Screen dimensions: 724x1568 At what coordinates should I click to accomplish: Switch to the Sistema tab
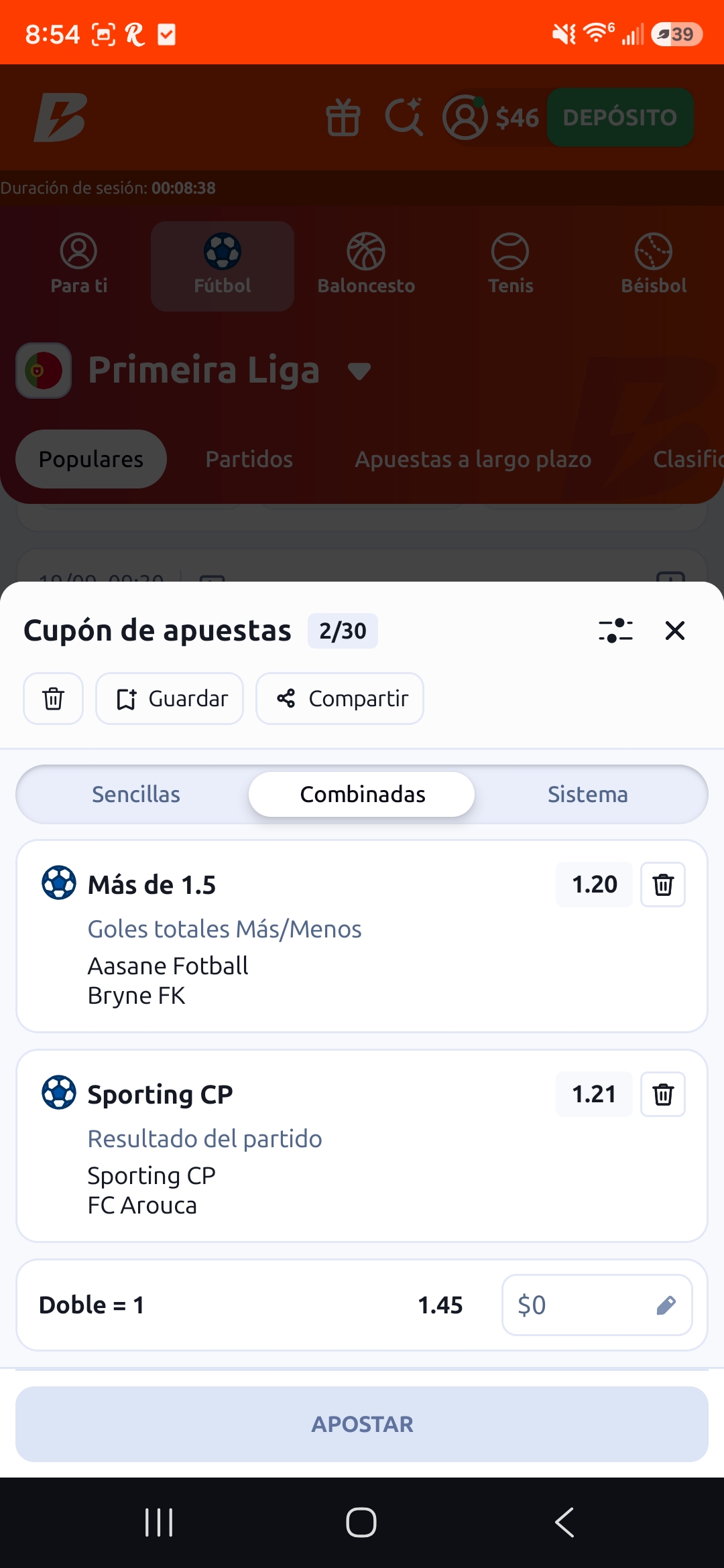tap(588, 794)
